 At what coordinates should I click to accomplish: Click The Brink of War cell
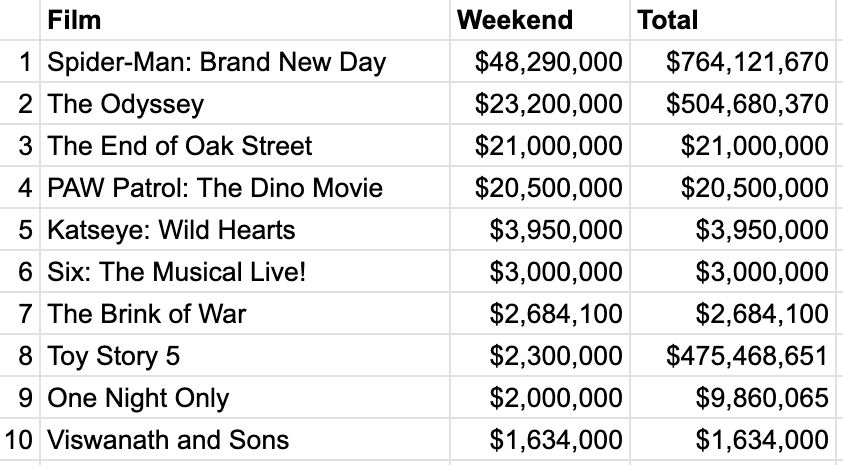[x=245, y=313]
